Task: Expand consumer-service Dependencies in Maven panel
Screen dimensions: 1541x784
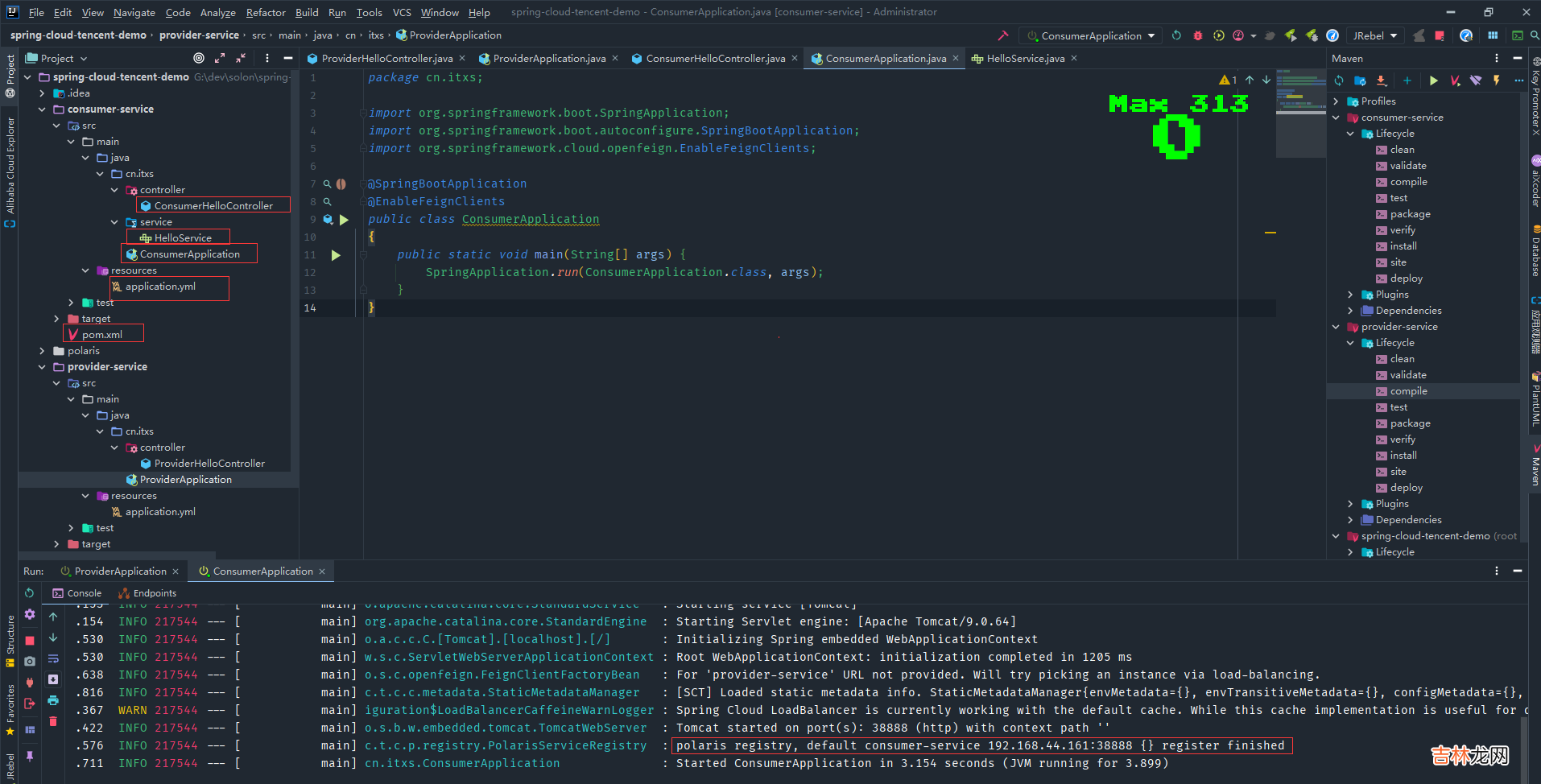Action: pos(1350,311)
